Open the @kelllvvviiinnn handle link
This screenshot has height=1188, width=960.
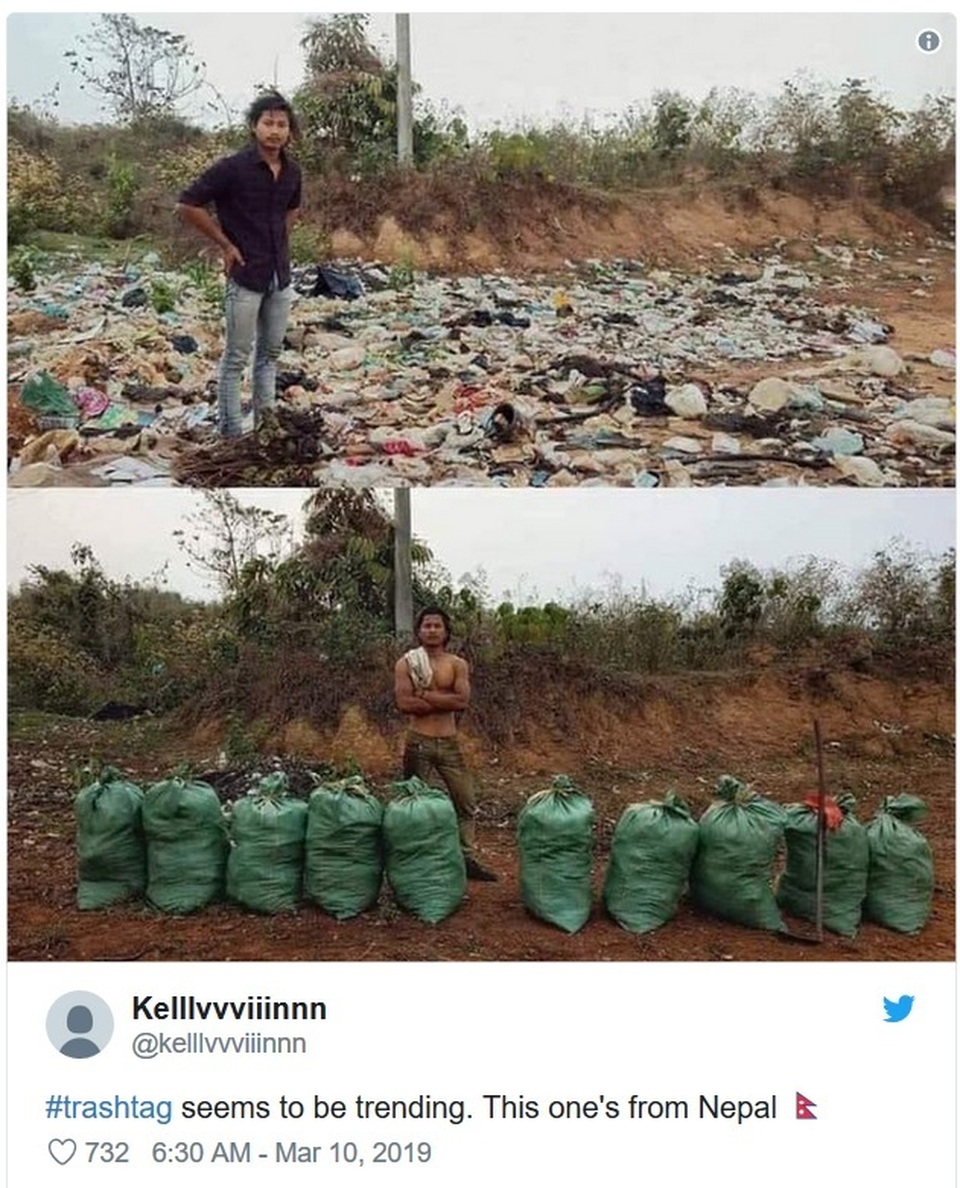point(219,1044)
